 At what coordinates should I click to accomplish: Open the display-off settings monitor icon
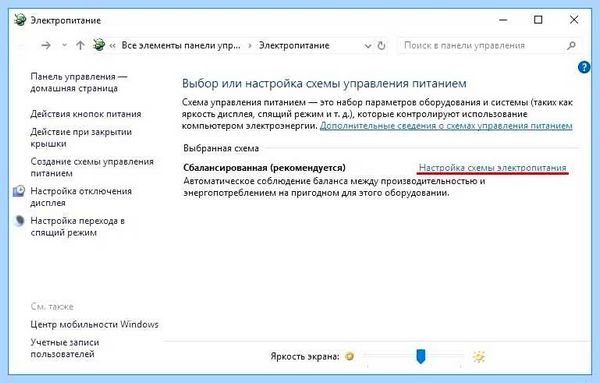[x=19, y=191]
